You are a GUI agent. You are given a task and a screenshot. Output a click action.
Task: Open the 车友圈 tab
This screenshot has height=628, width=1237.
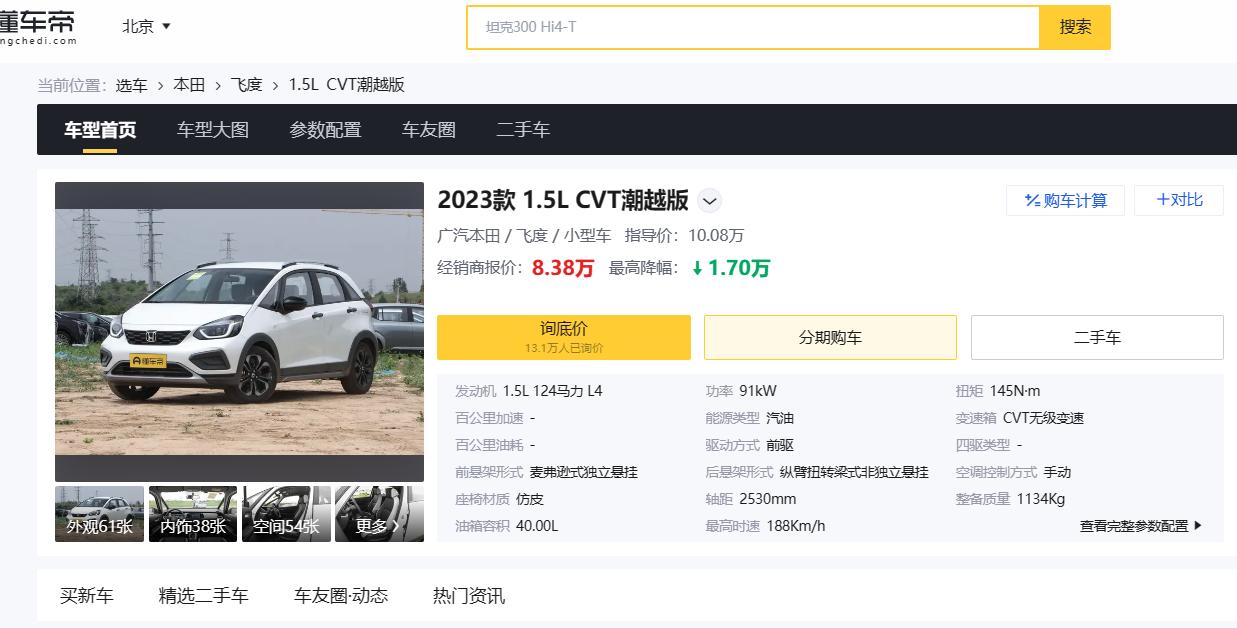pyautogui.click(x=428, y=129)
